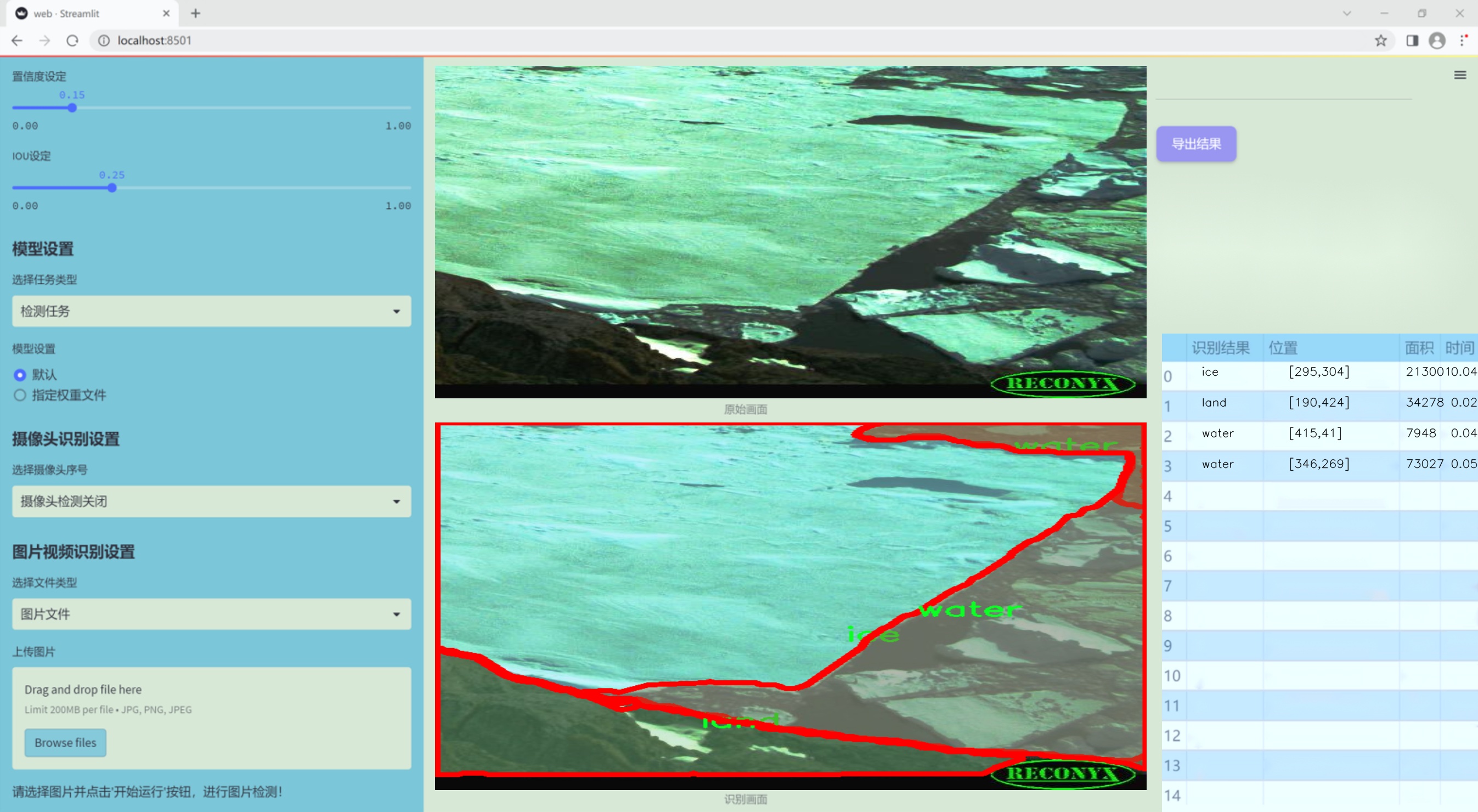Click the site information icon
Screen dimensions: 1478x812
(x=104, y=40)
